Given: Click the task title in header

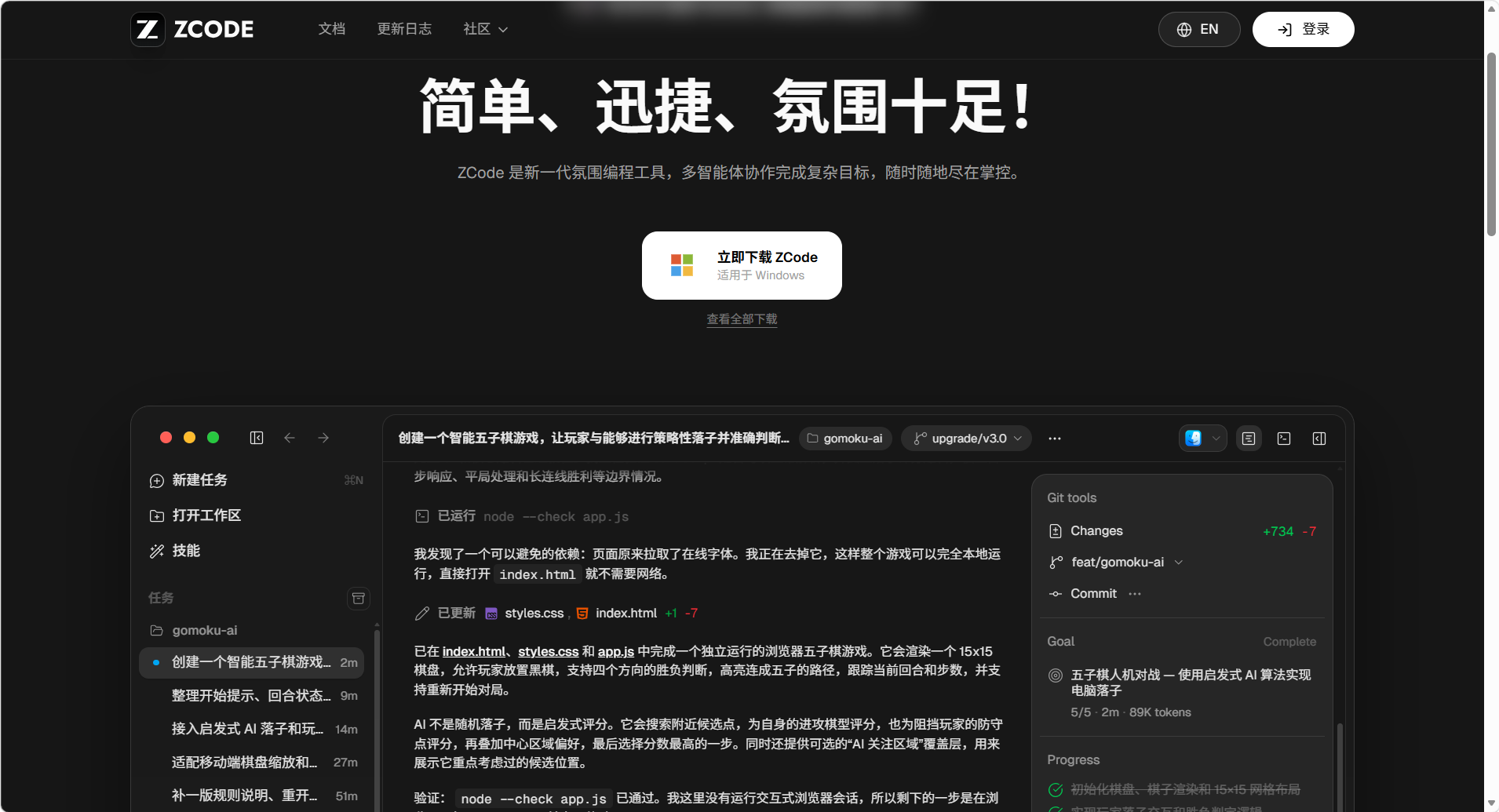Looking at the screenshot, I should point(593,439).
